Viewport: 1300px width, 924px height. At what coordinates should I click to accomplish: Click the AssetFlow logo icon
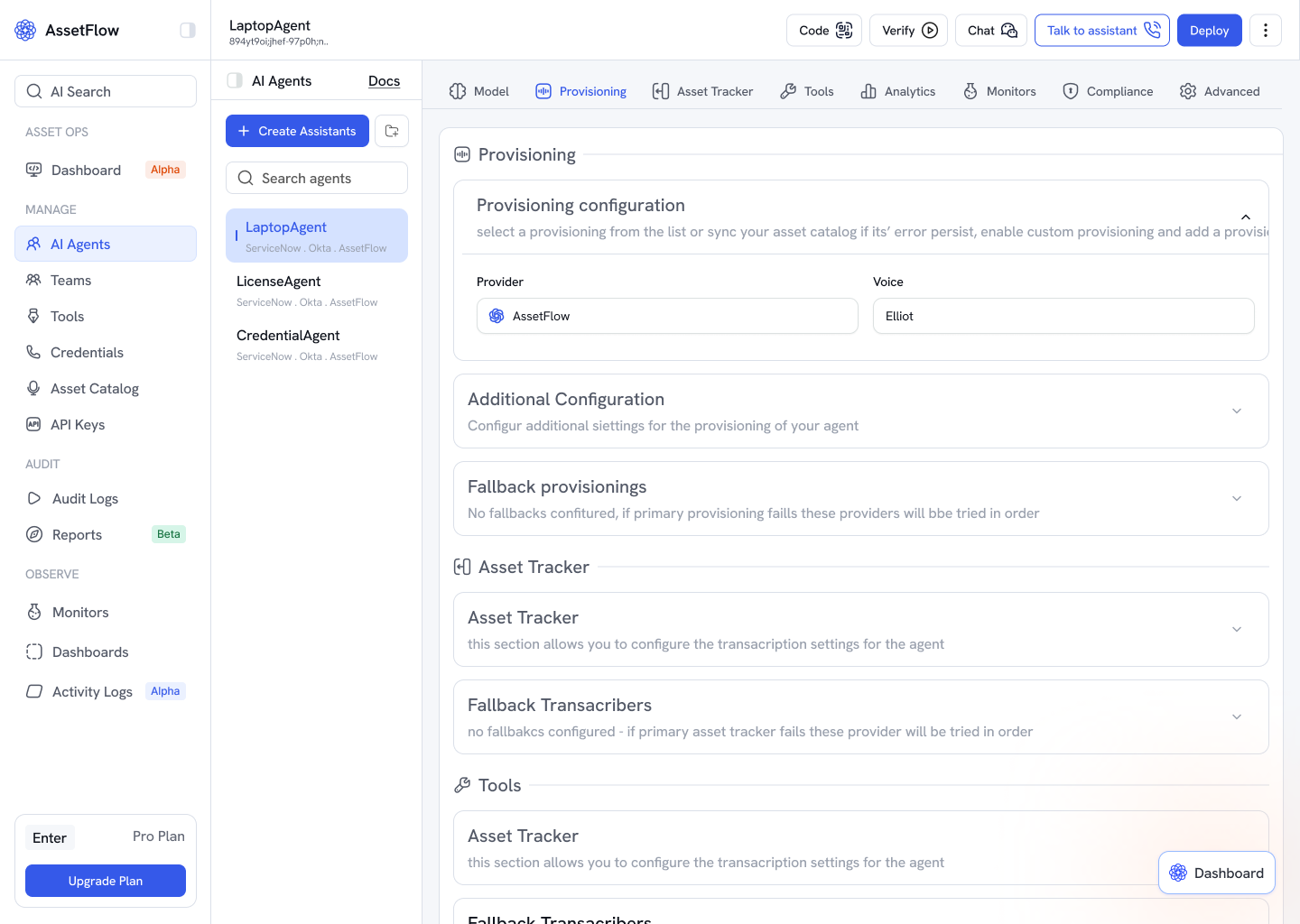click(x=25, y=30)
